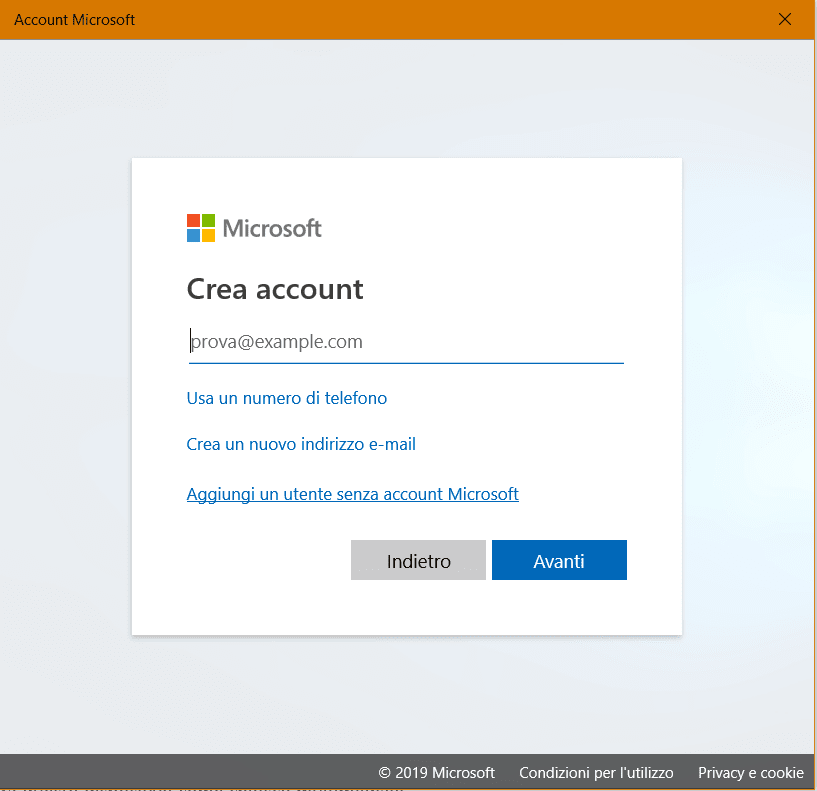Continue with the Avanti button

(559, 560)
